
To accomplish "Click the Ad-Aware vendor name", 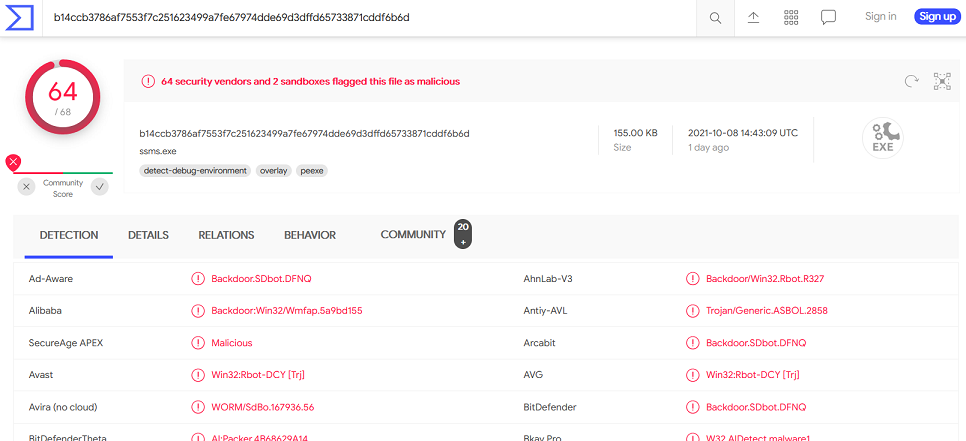I will [51, 279].
